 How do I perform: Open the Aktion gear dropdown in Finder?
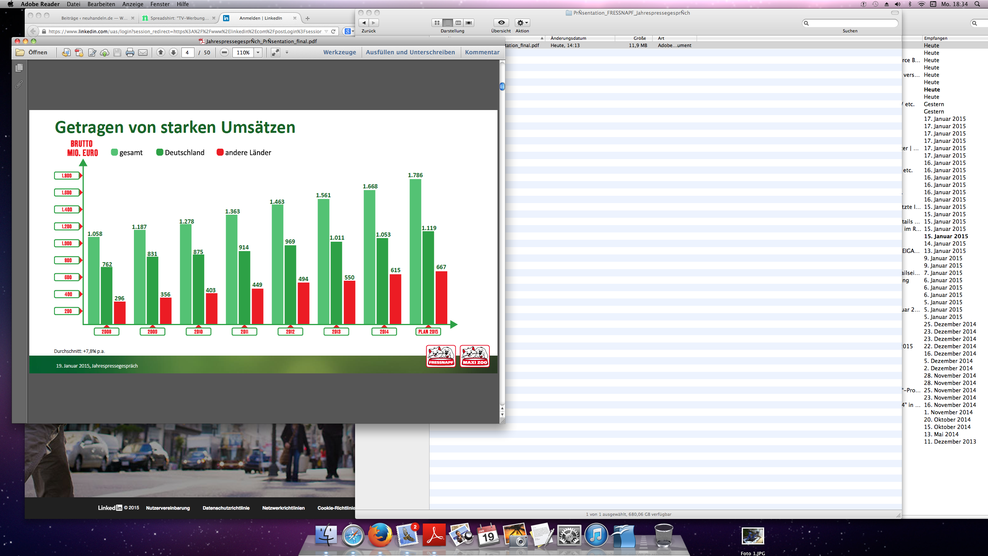(522, 23)
